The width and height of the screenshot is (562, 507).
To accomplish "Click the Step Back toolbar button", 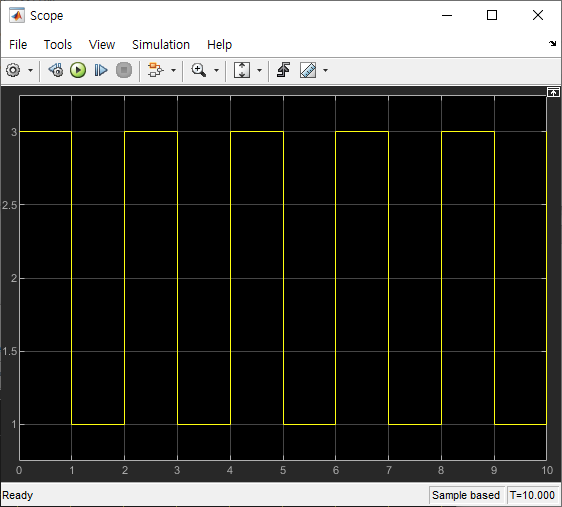I will click(56, 70).
